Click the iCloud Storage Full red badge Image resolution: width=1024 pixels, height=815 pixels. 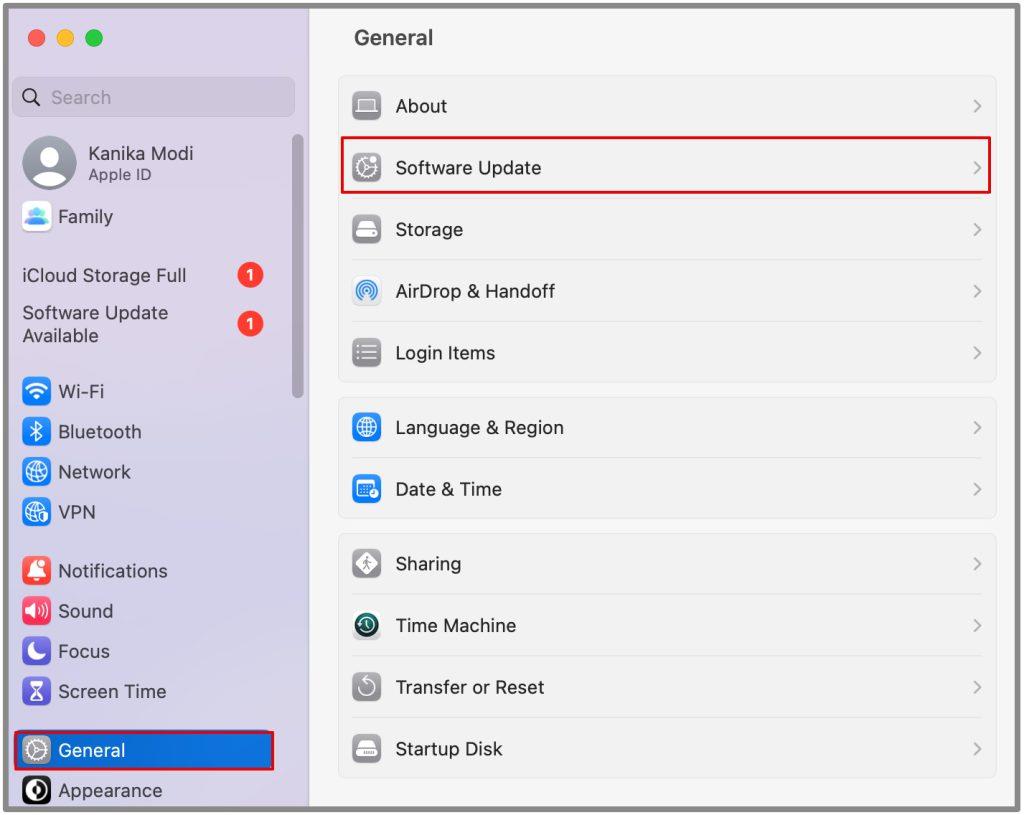point(250,275)
